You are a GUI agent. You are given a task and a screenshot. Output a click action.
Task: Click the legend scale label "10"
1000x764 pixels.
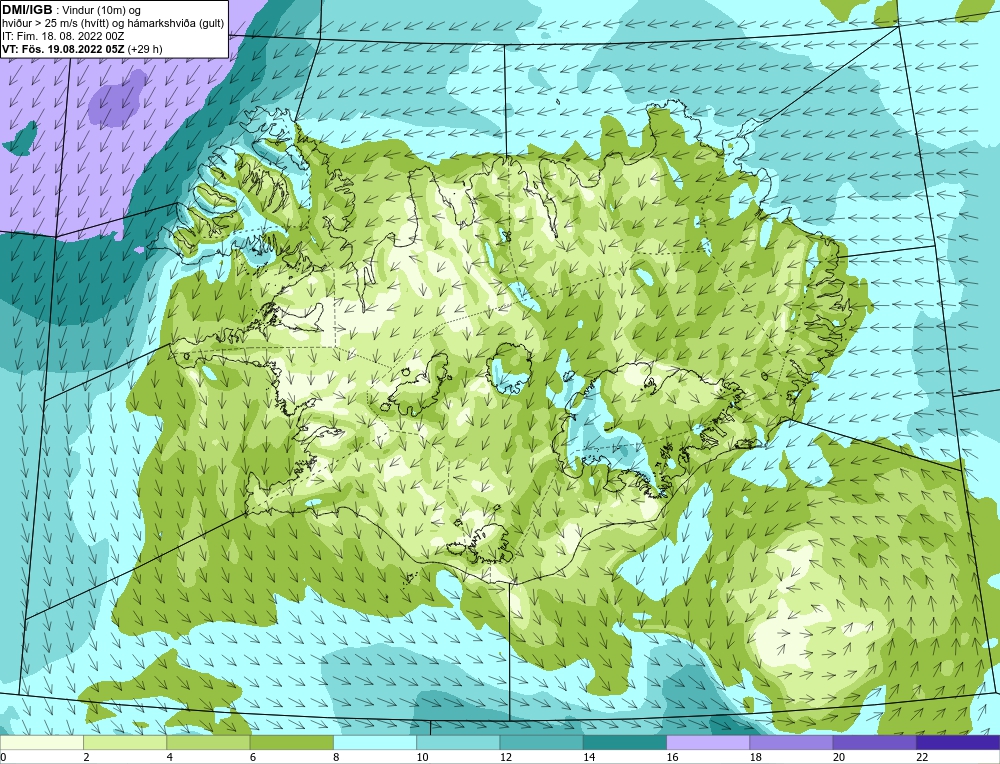[x=422, y=757]
